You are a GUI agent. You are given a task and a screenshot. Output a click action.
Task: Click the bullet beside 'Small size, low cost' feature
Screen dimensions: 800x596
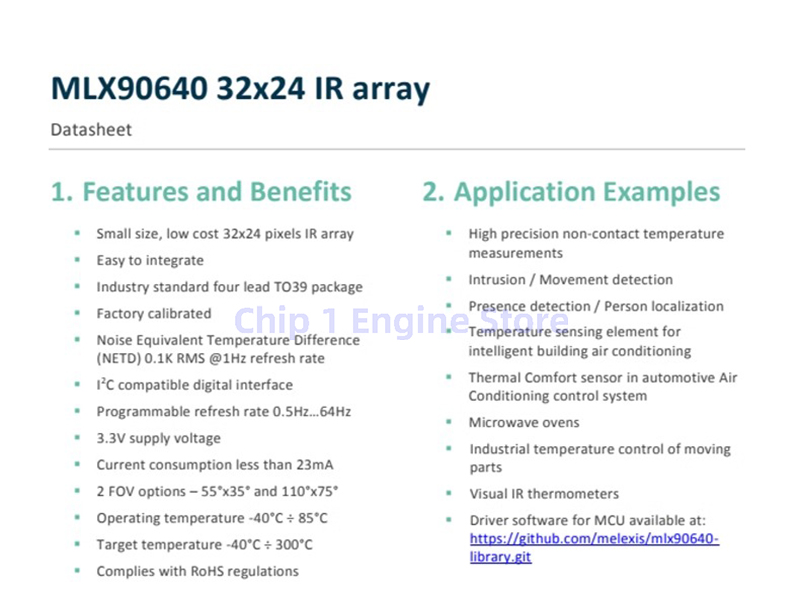[x=76, y=233]
